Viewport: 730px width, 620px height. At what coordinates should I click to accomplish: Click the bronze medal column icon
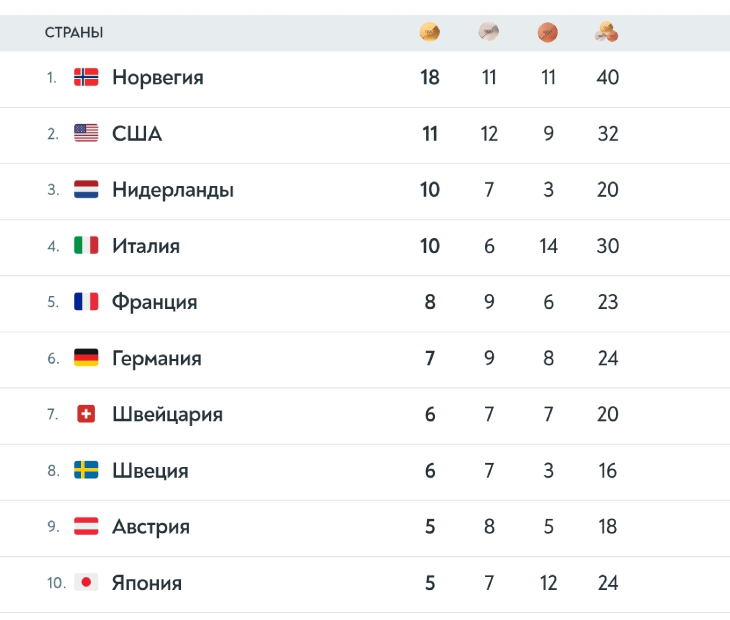click(x=548, y=33)
